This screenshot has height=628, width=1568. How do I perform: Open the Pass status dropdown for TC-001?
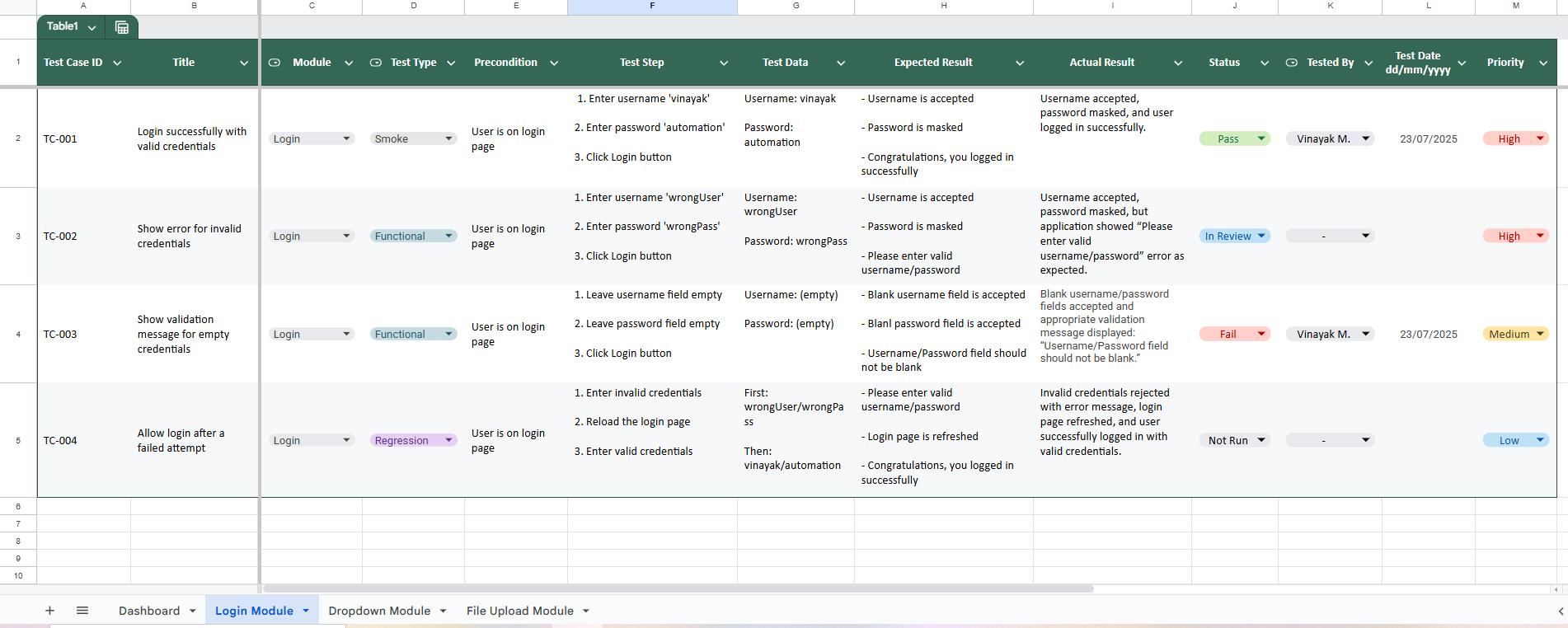[1261, 138]
